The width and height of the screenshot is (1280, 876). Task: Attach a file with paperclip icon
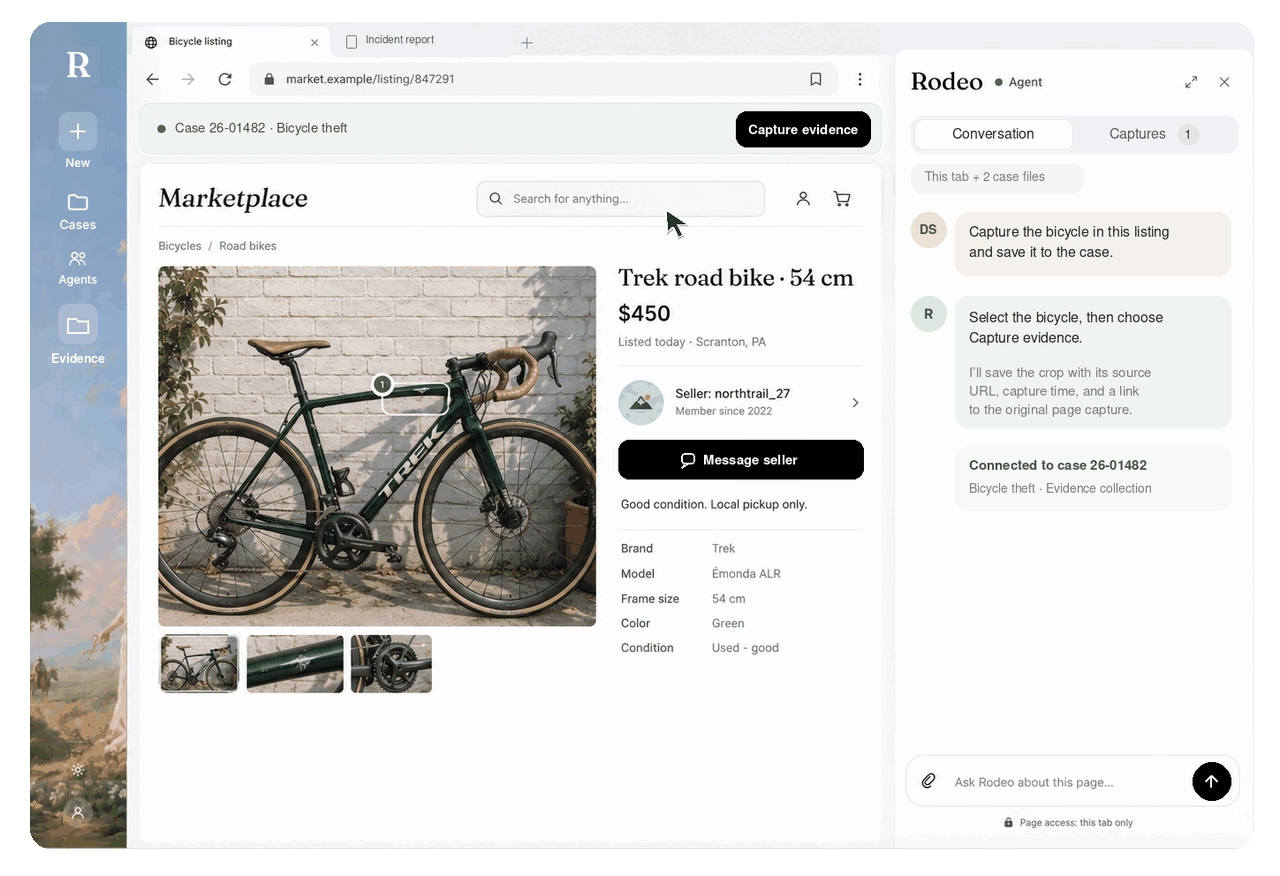click(928, 781)
